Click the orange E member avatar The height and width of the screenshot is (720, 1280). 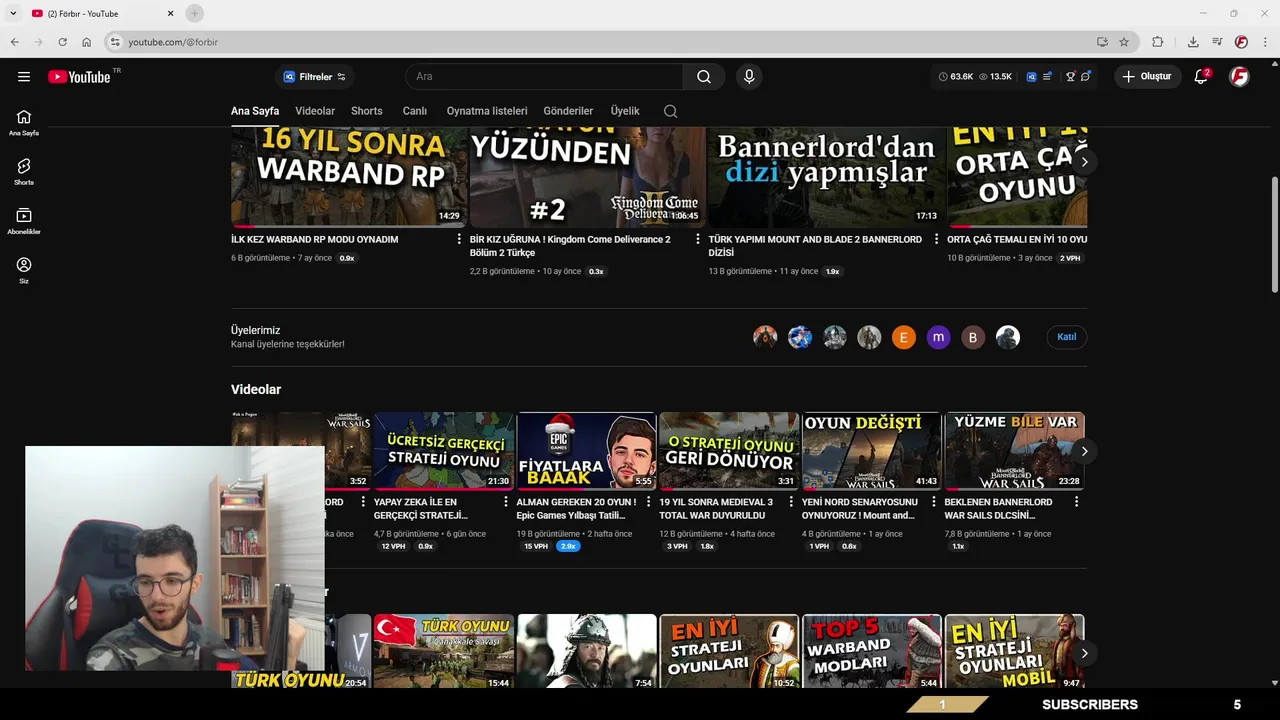(x=904, y=337)
